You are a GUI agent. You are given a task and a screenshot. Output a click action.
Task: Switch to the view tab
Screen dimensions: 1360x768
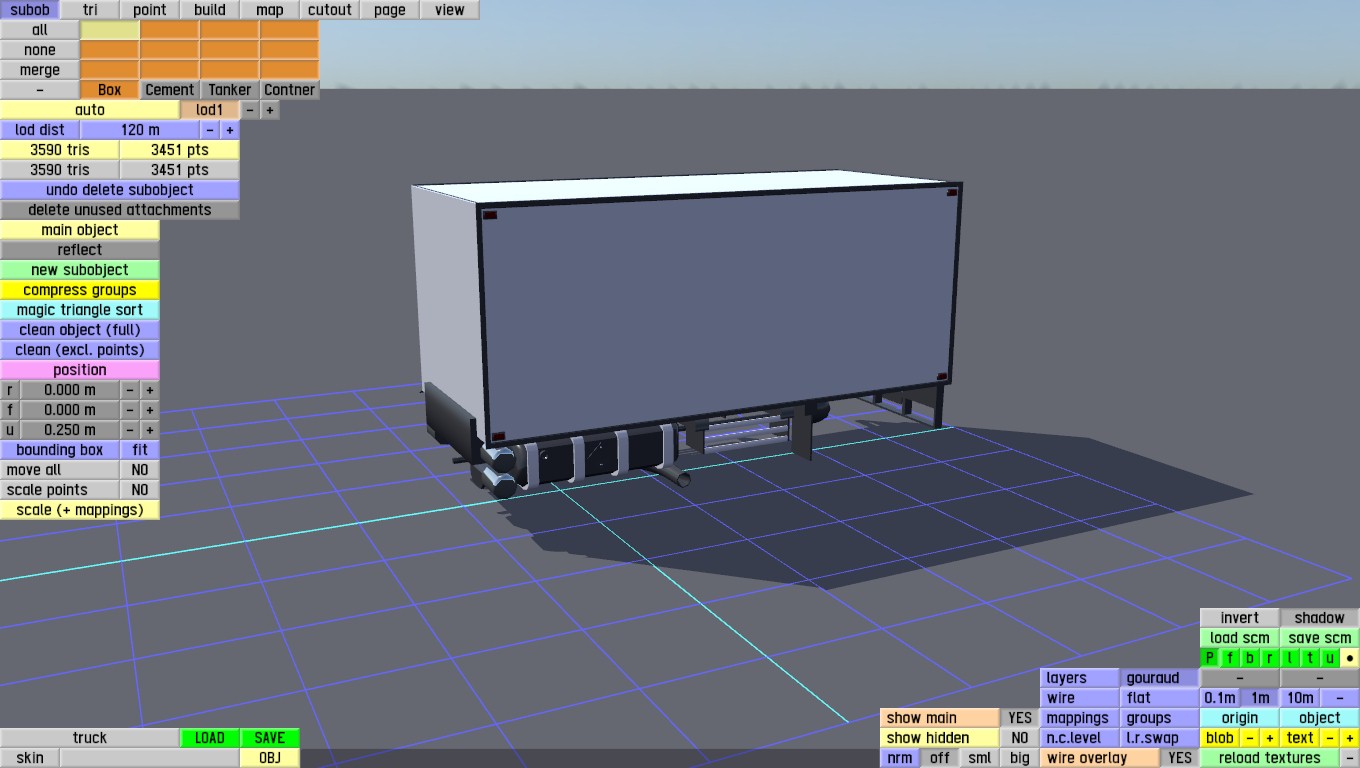click(450, 10)
